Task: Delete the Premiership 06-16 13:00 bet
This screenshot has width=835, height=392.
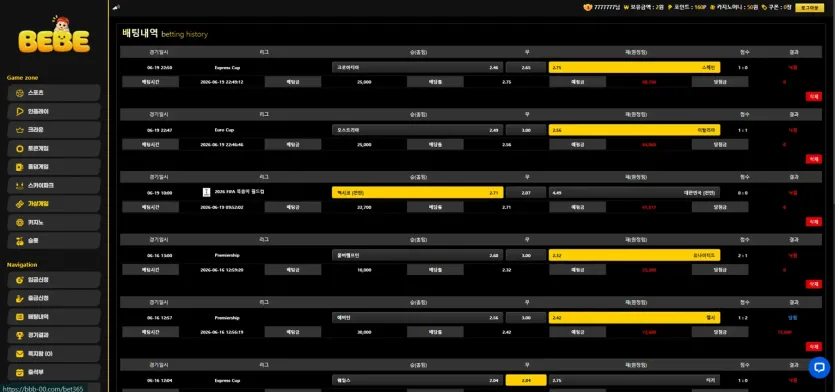Action: coord(813,284)
